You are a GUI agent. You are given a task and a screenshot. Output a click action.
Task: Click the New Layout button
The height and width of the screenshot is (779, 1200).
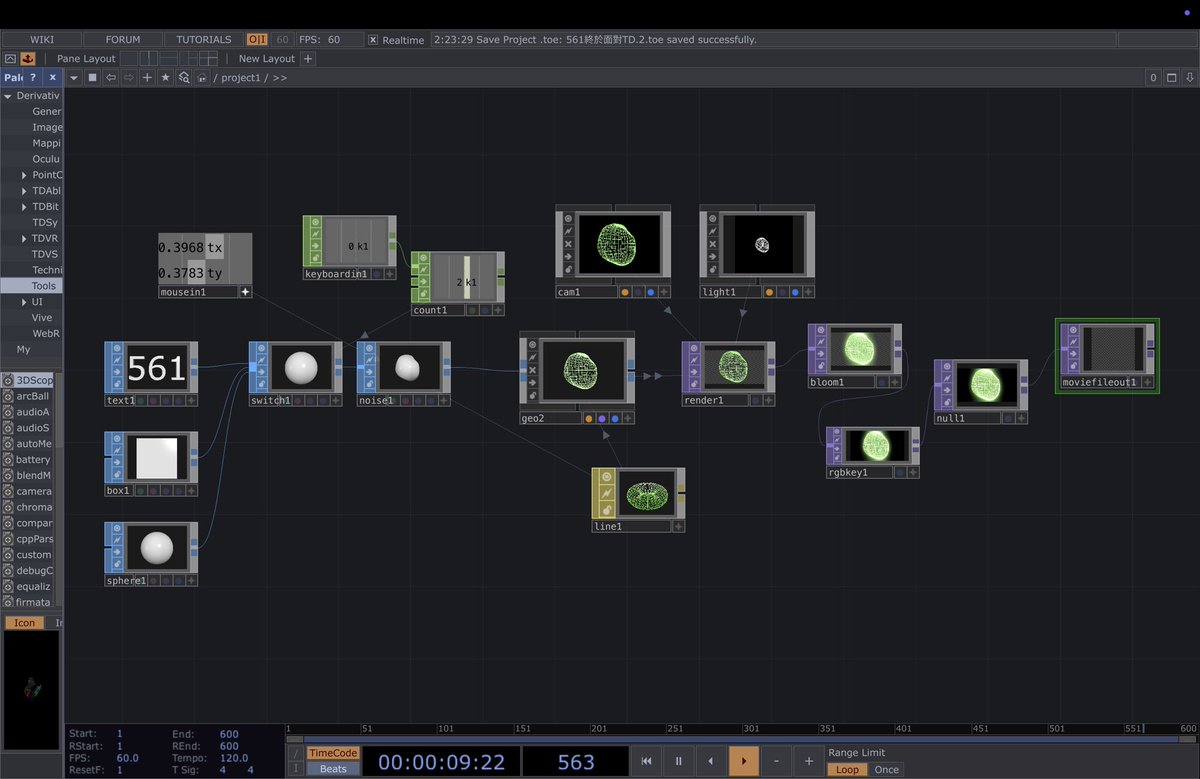267,58
